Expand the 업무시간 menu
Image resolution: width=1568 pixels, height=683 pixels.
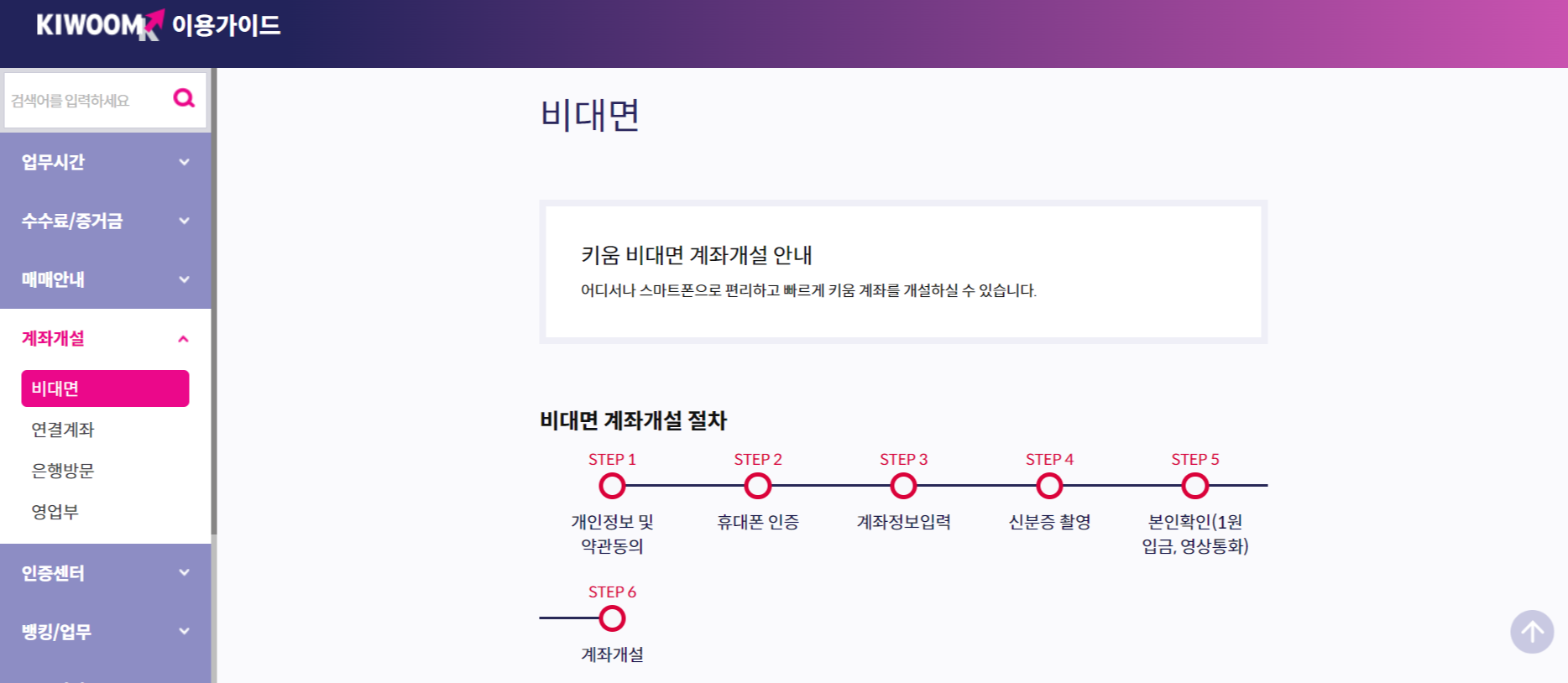click(104, 162)
